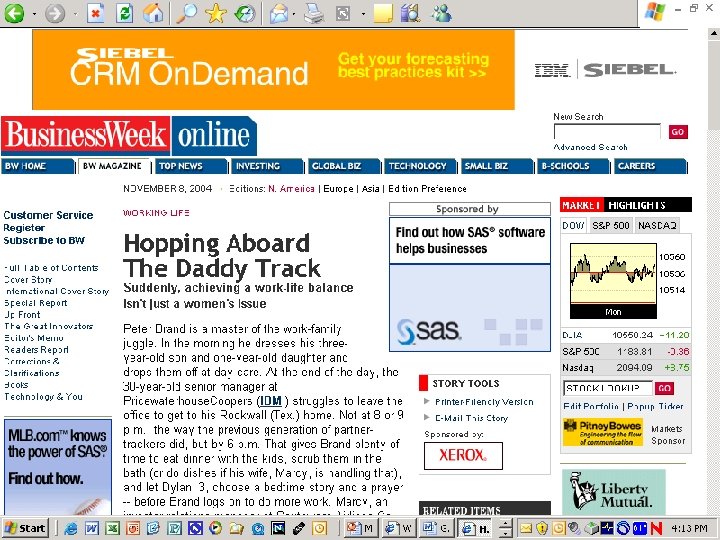Click the grey Forward arrow button
720x540 pixels.
[x=55, y=13]
